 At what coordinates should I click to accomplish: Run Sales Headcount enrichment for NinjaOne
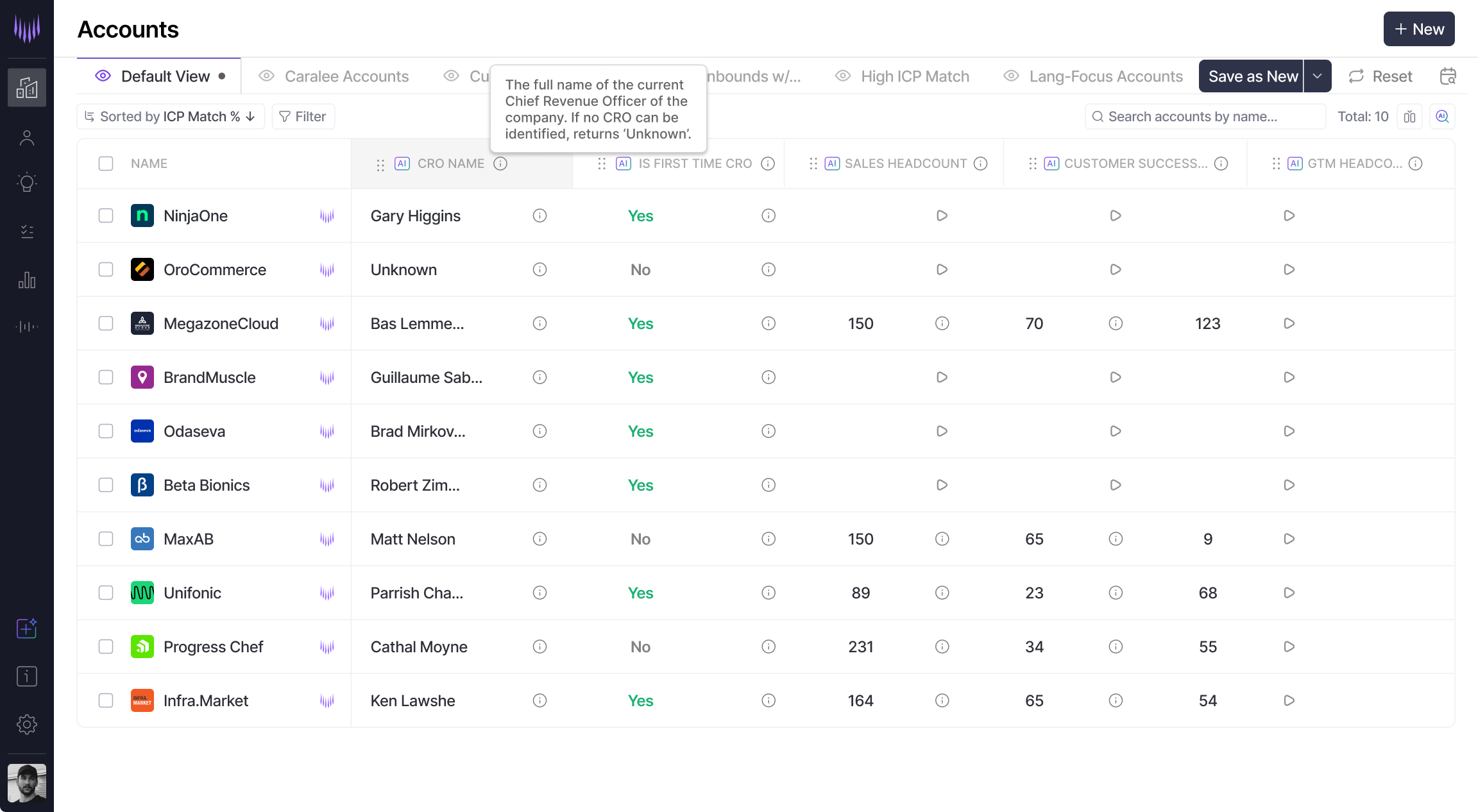[942, 216]
